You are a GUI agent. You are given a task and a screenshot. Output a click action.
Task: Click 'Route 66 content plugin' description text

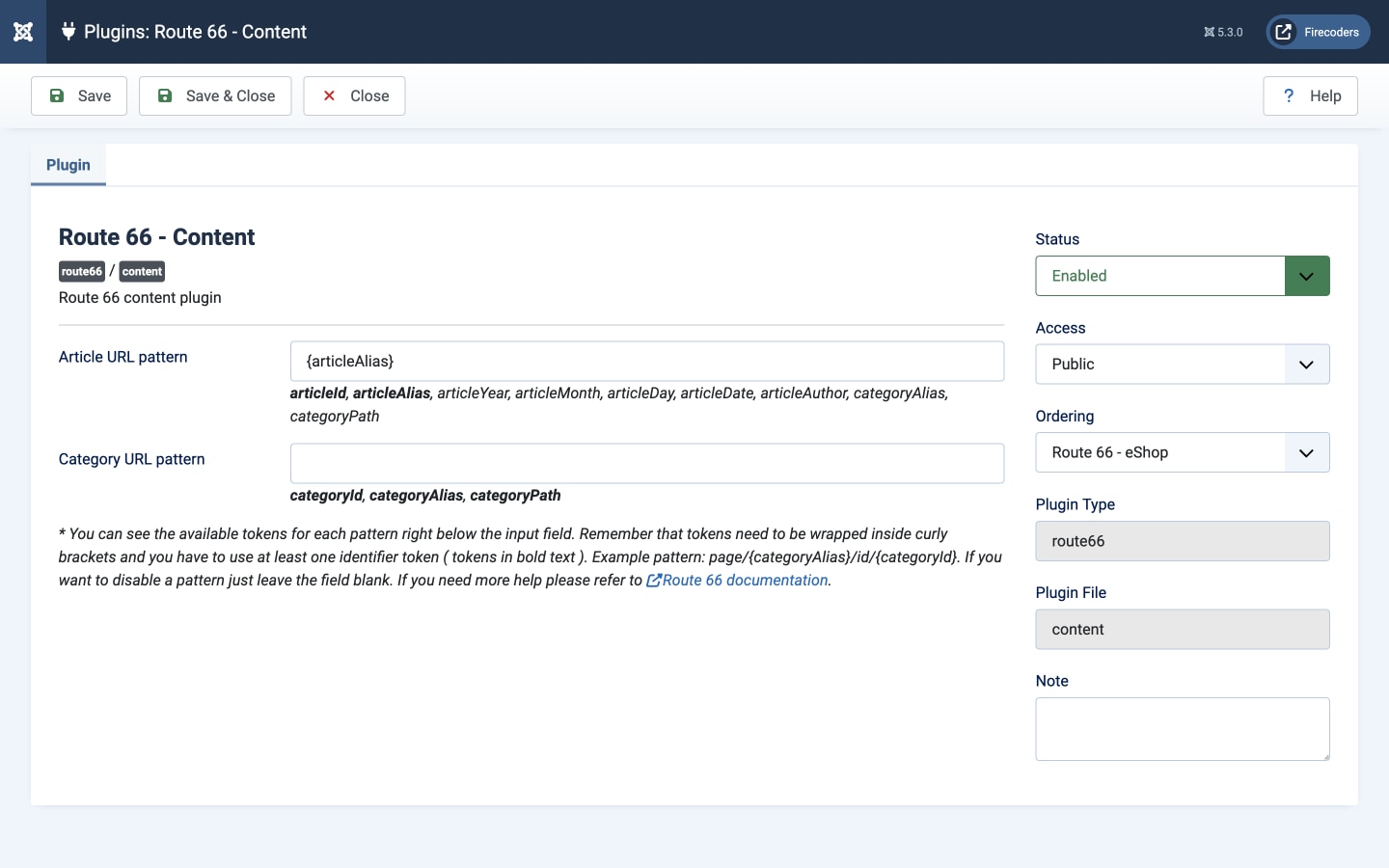click(140, 298)
